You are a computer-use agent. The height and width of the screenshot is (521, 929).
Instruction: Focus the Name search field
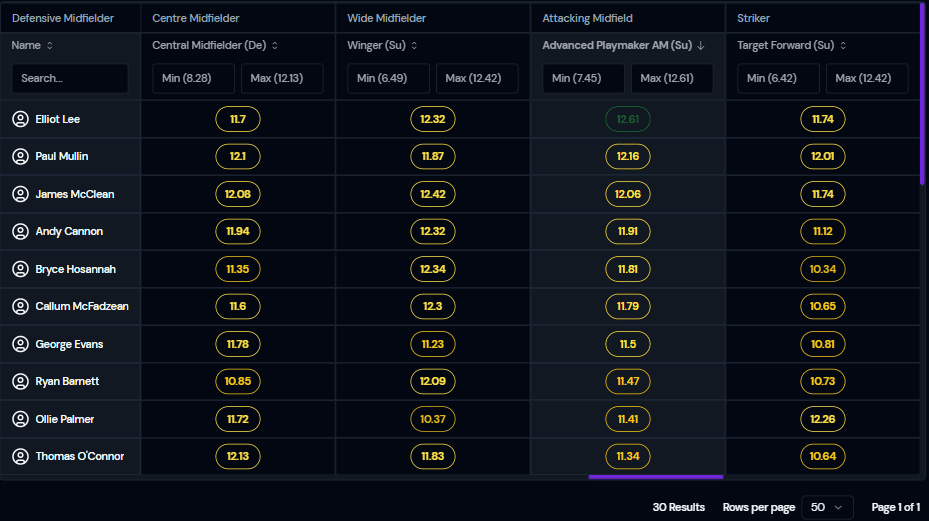pos(70,78)
